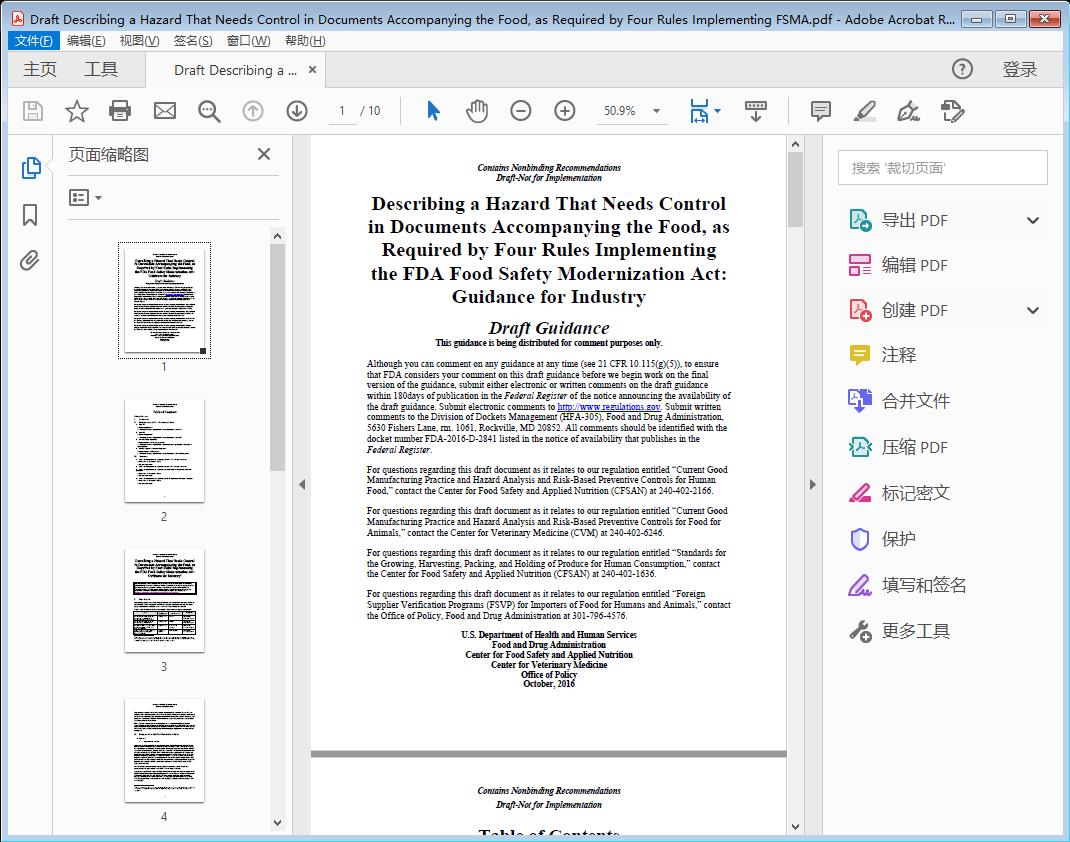1070x842 pixels.
Task: Select page 4 thumbnail
Action: click(164, 751)
